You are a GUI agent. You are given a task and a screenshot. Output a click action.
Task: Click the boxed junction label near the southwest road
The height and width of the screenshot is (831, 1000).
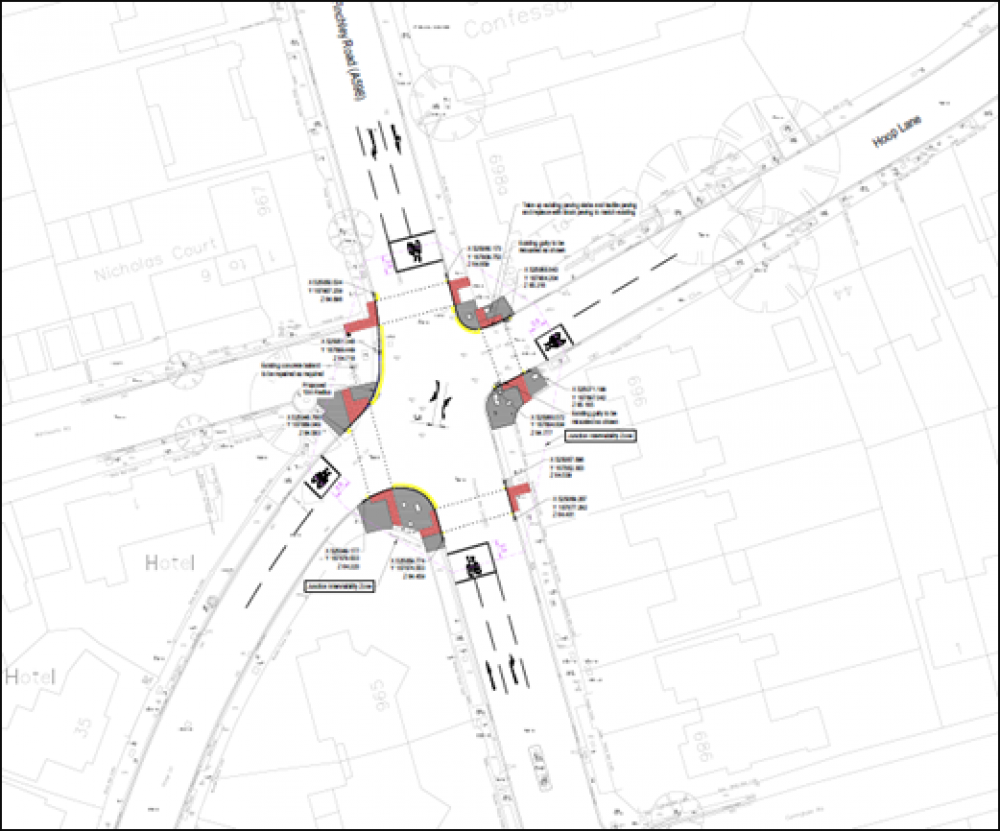click(339, 587)
